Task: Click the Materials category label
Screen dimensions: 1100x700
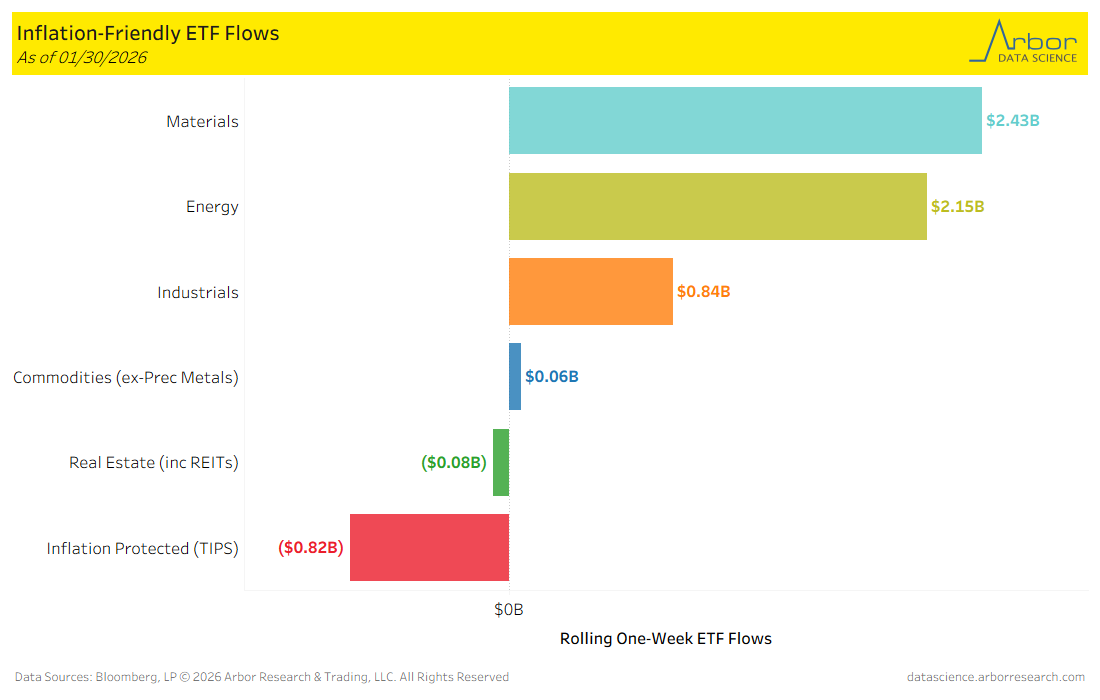Action: 202,122
